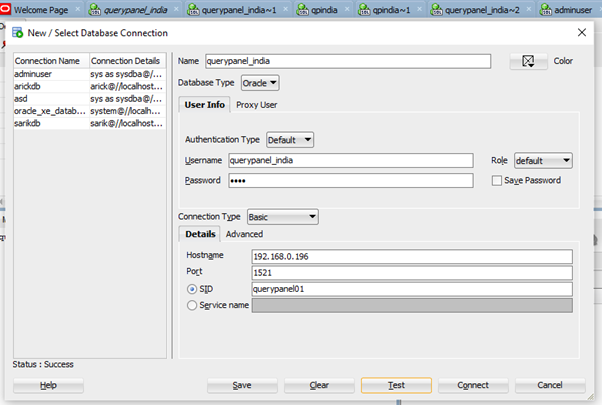
Task: Select the oracle_xe_datab... connection row
Action: [89, 111]
